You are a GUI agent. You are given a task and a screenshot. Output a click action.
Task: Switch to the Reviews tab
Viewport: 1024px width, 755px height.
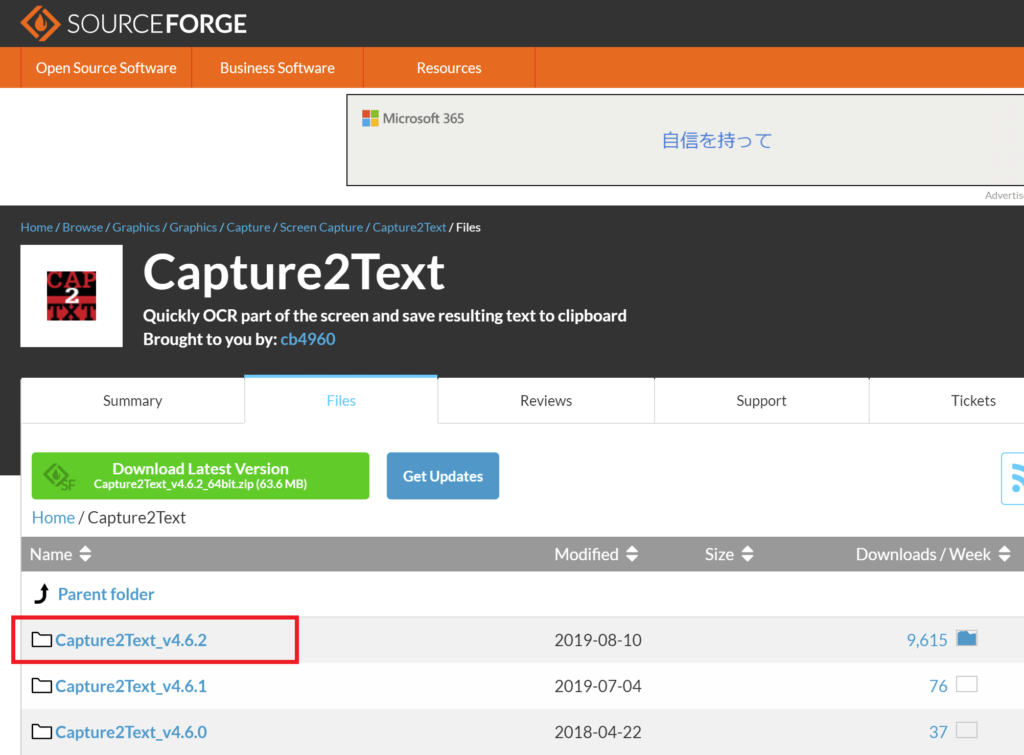click(546, 400)
